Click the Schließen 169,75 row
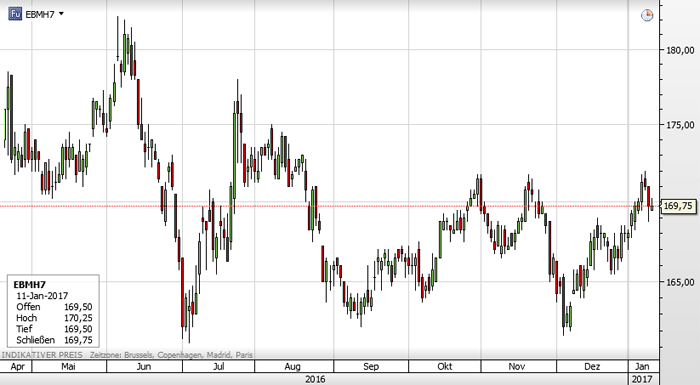The image size is (700, 385). click(54, 340)
